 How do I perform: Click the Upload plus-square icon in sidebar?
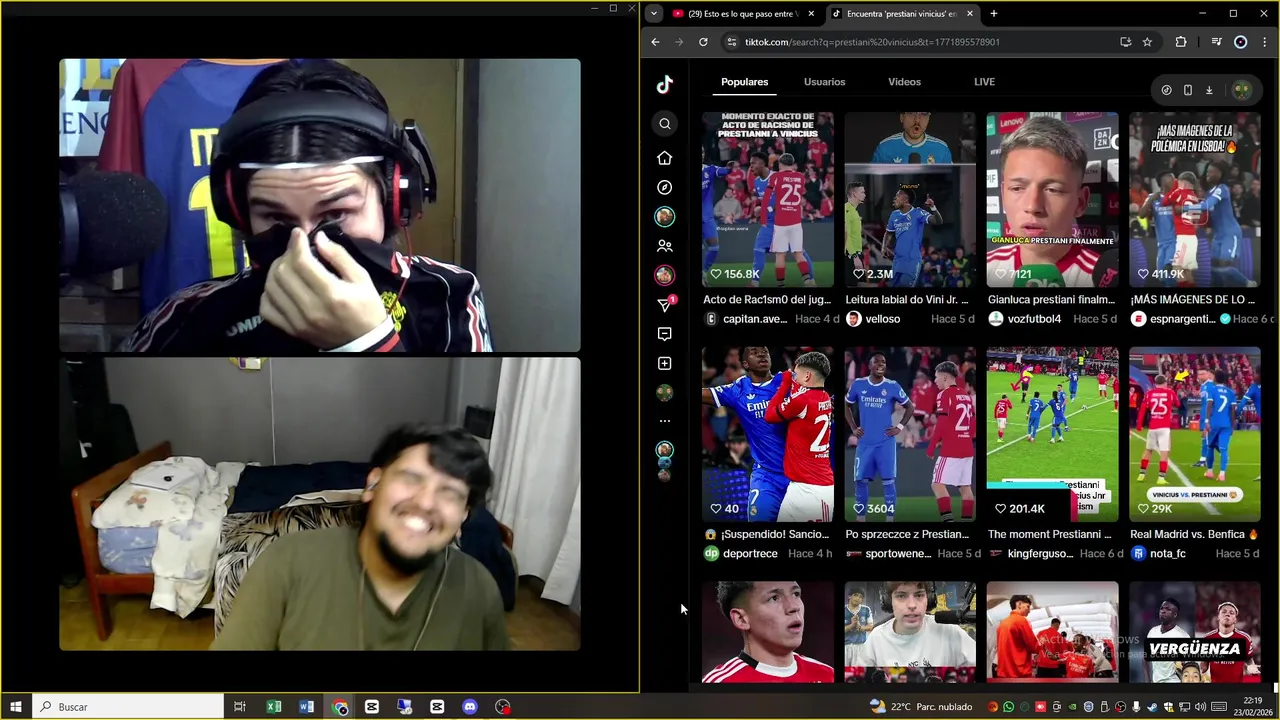point(665,363)
